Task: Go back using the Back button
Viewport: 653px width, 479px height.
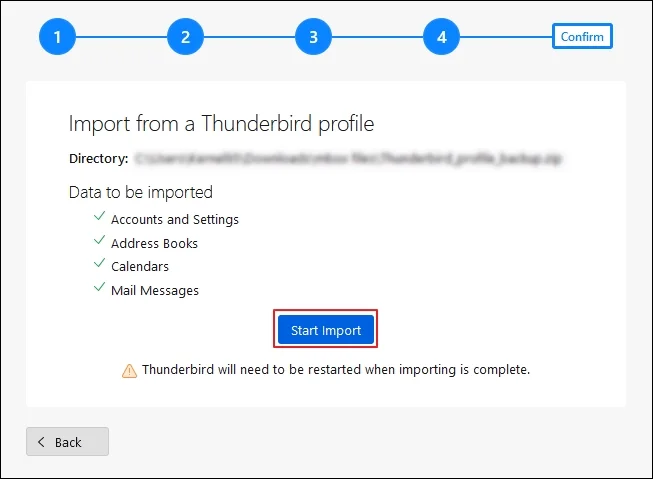Action: pyautogui.click(x=67, y=442)
